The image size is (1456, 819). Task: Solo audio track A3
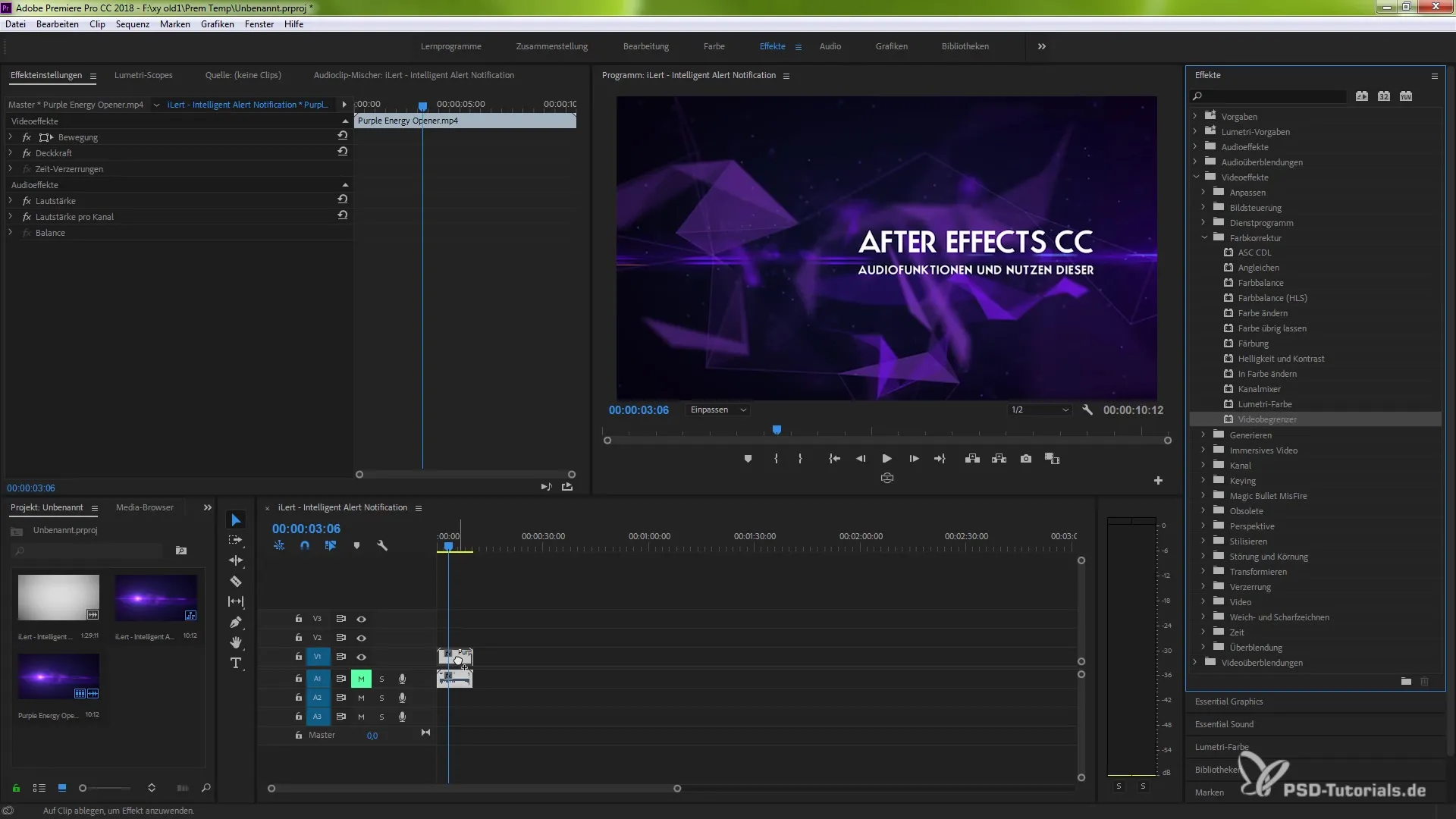point(381,717)
